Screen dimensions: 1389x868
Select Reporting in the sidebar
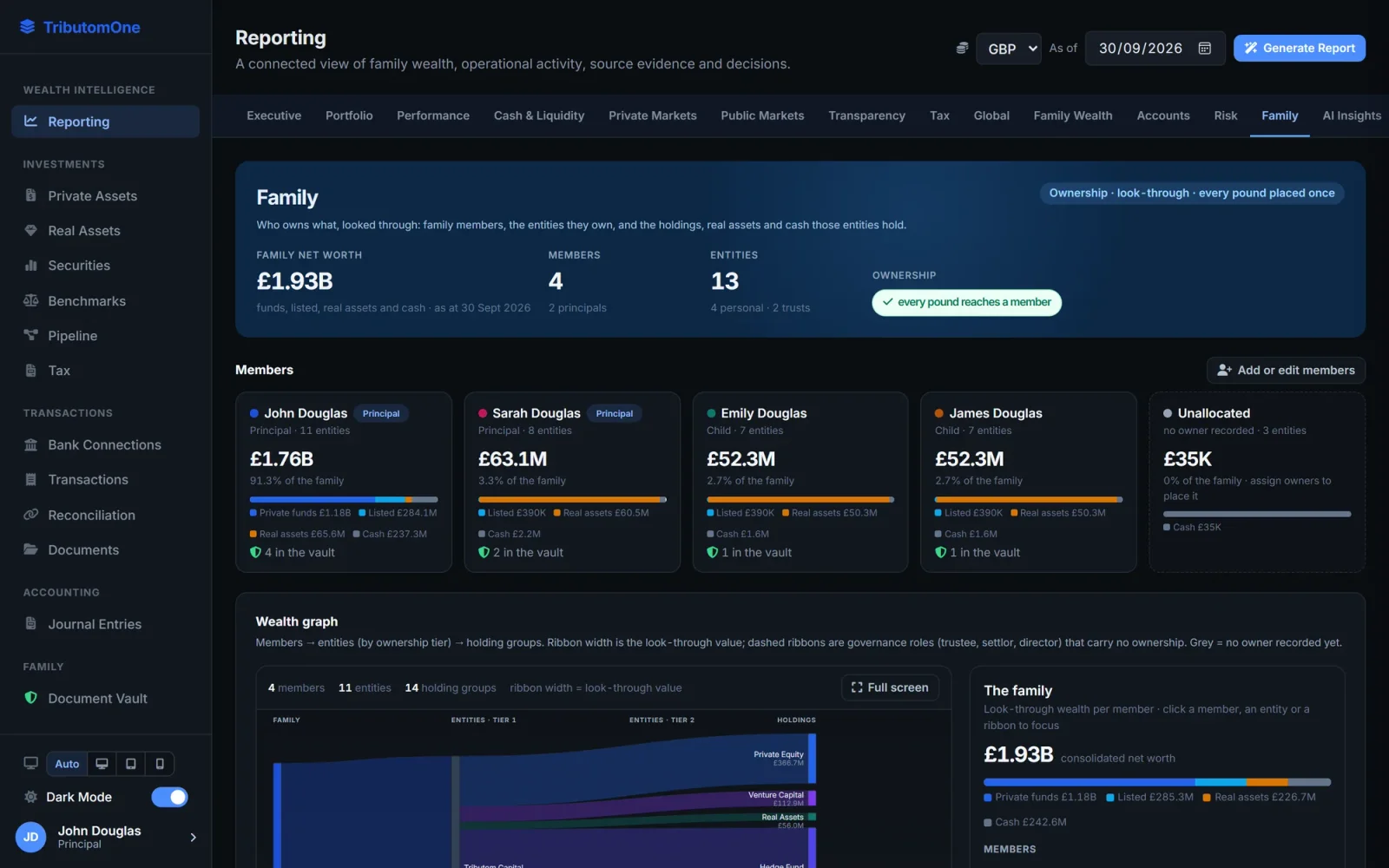pyautogui.click(x=105, y=122)
